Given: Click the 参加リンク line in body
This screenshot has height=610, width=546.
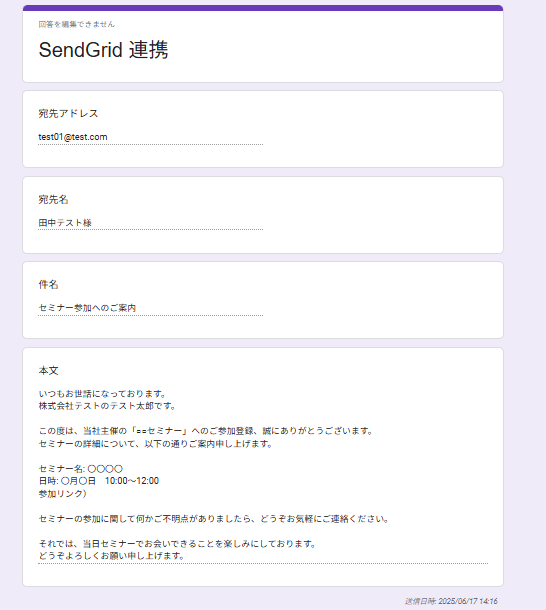Looking at the screenshot, I should point(63,494).
